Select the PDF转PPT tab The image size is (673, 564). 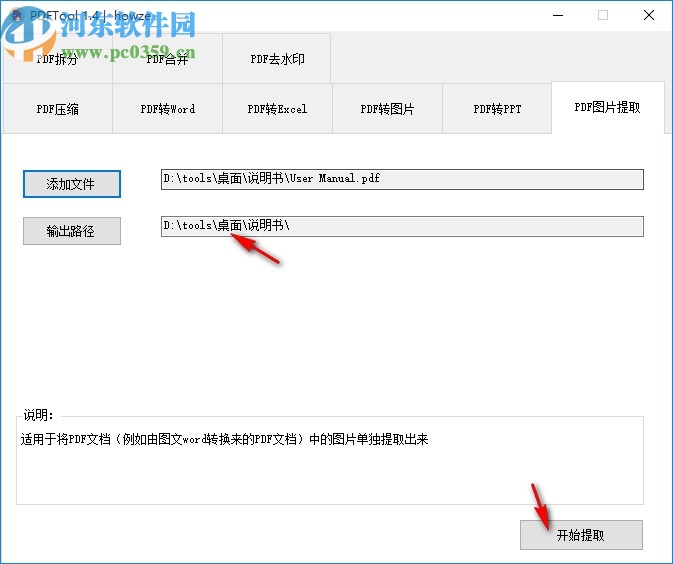pyautogui.click(x=497, y=109)
